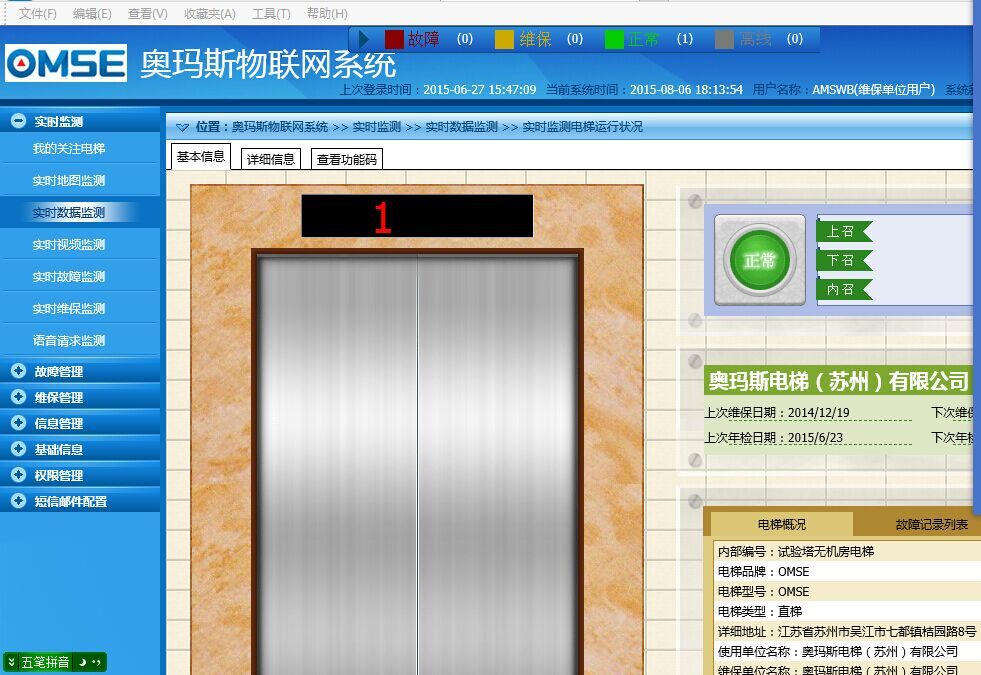Click the elevator floor number display
This screenshot has width=981, height=675.
[416, 217]
